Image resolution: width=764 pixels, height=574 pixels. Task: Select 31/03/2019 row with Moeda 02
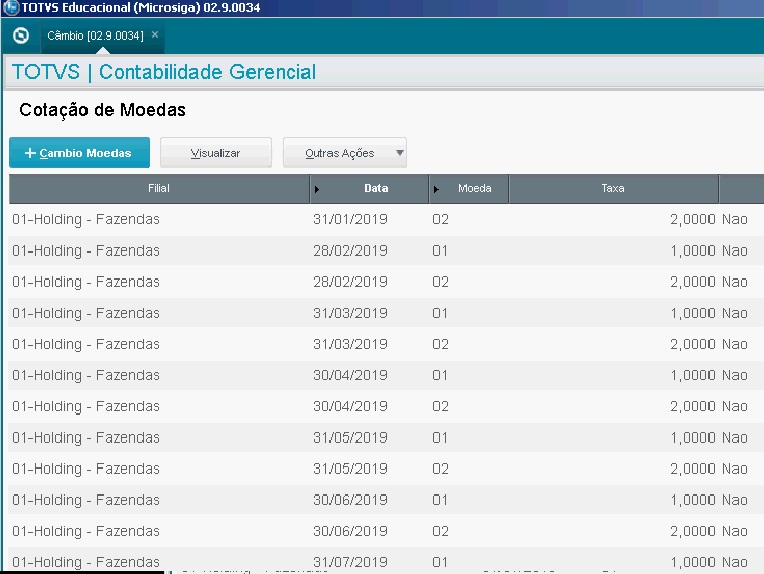386,344
